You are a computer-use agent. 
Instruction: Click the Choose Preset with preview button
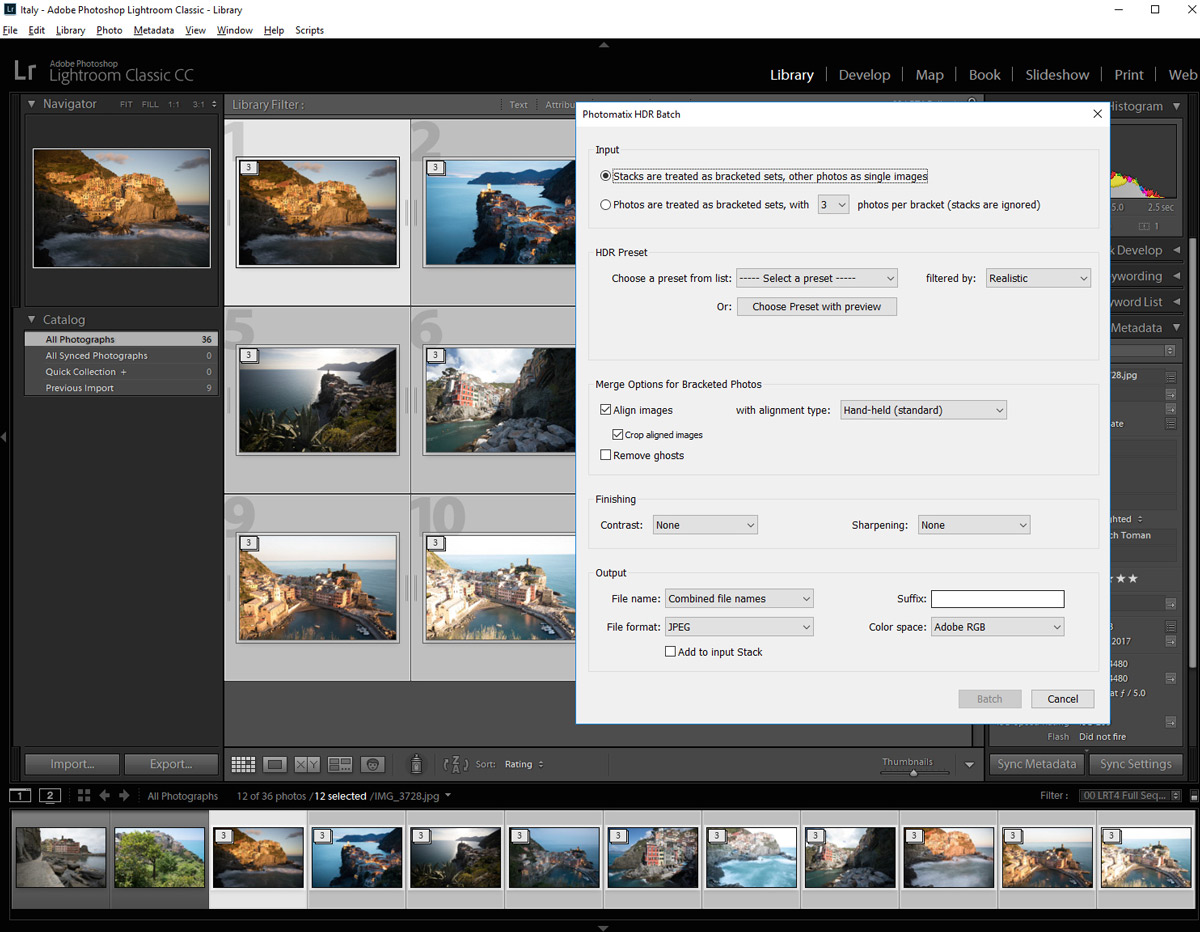(x=816, y=307)
